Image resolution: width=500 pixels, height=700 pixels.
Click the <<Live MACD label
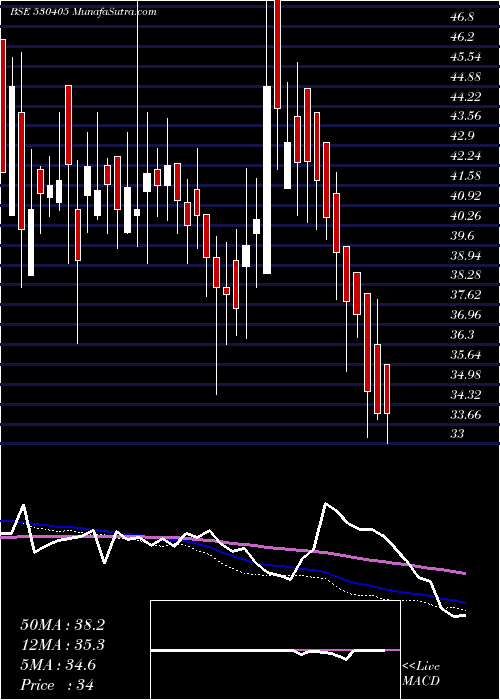[x=421, y=674]
